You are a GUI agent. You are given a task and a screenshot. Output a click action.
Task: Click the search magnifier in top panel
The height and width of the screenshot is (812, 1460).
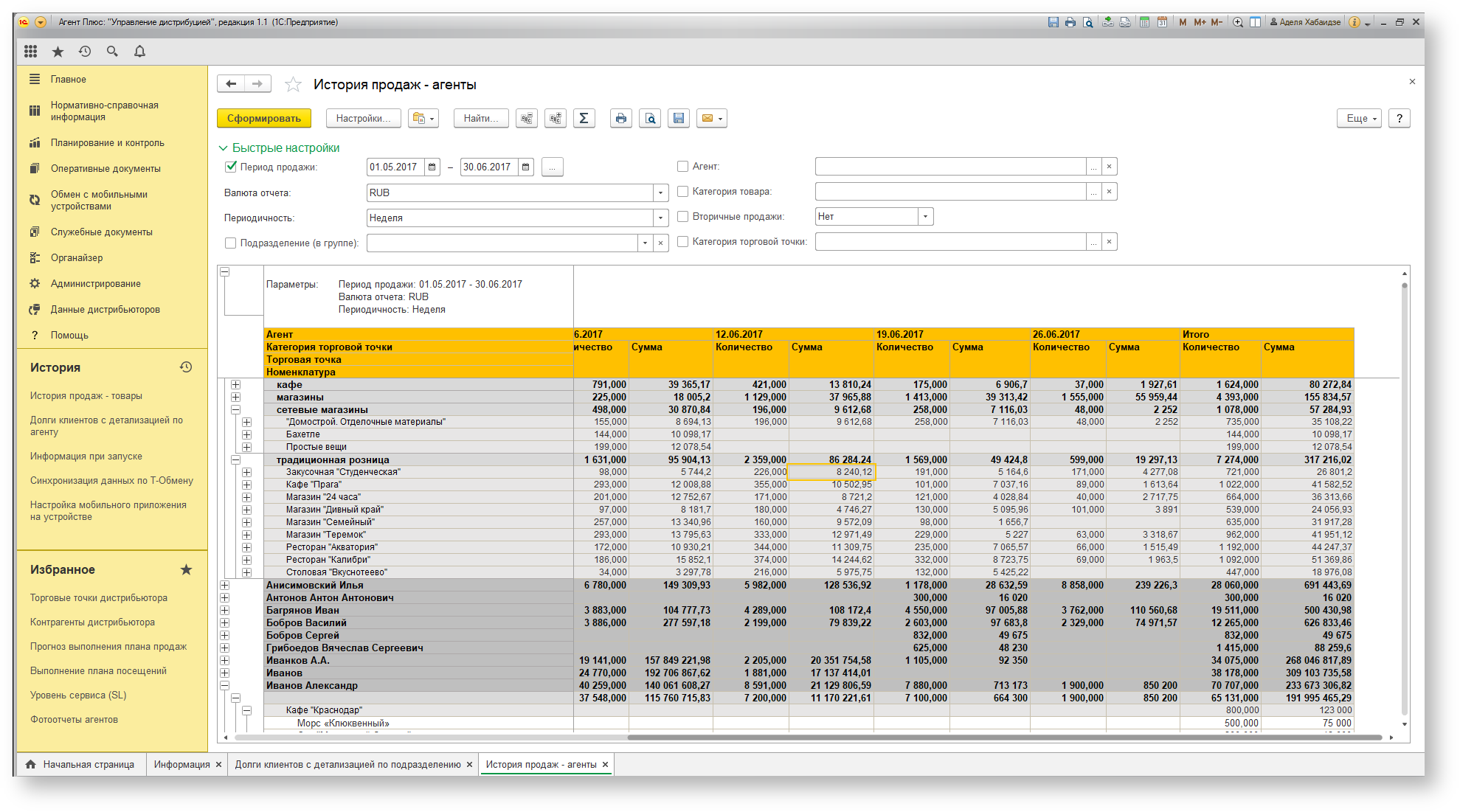112,51
